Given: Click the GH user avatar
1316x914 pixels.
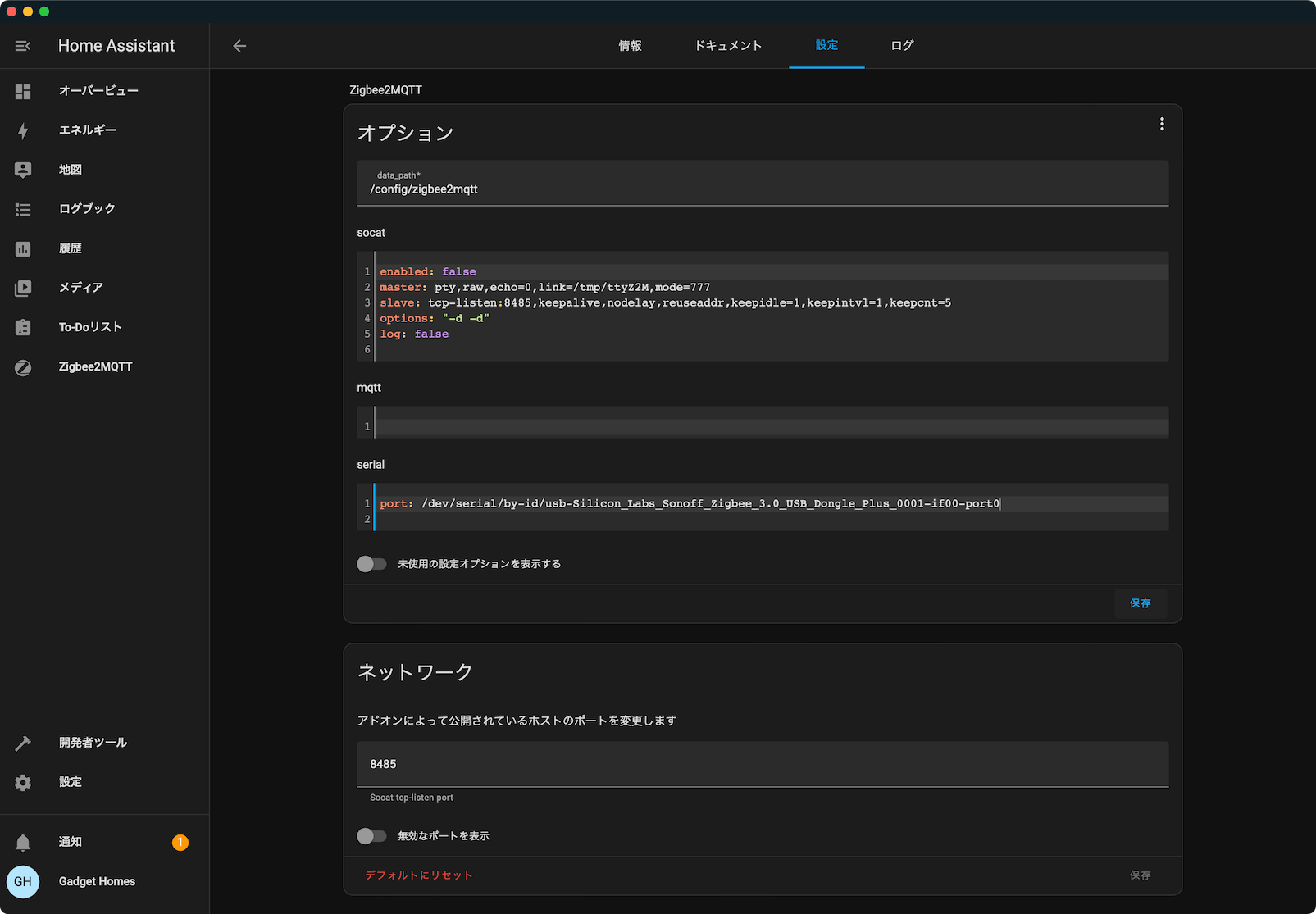Looking at the screenshot, I should 23,882.
